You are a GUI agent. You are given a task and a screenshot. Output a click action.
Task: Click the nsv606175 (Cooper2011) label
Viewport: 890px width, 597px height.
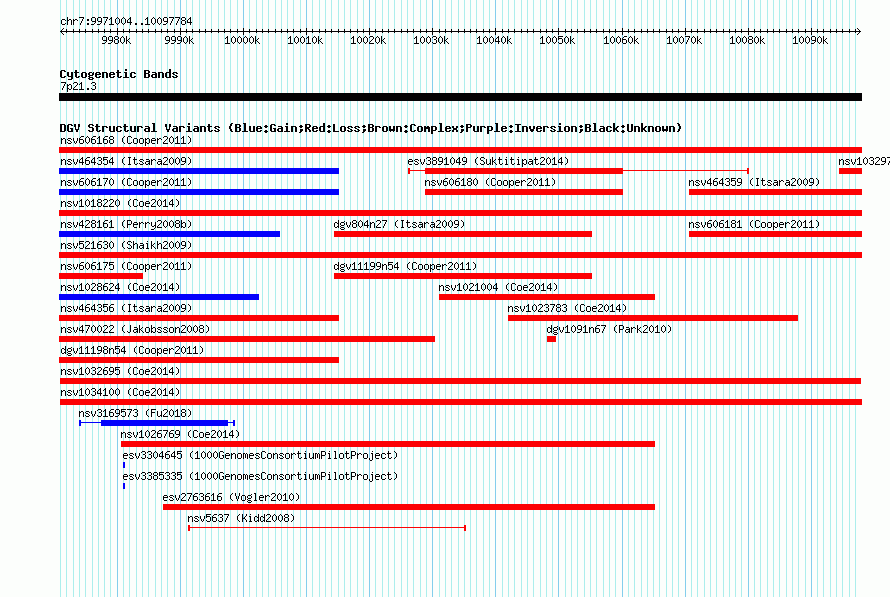coord(126,266)
